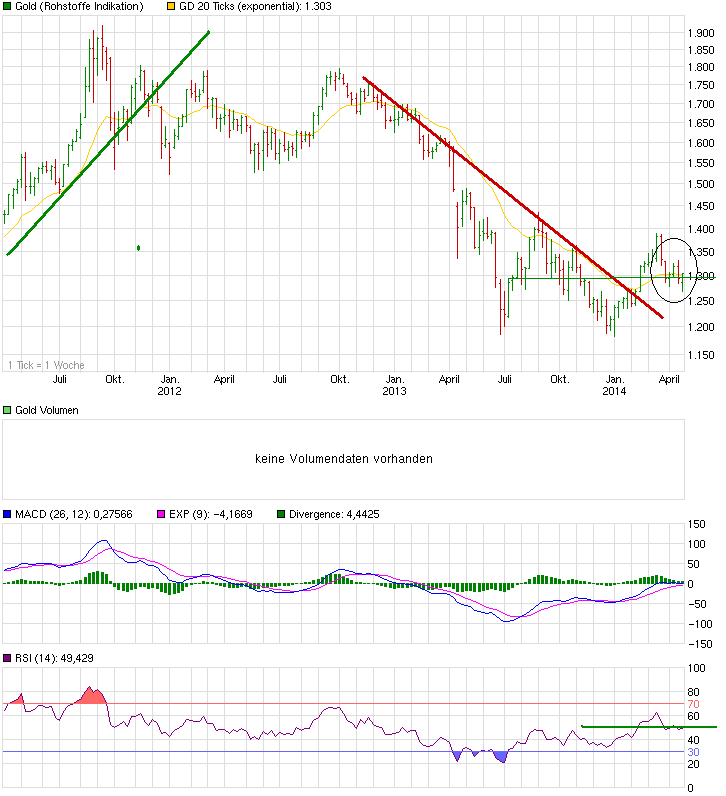Click the 20 label on RSI axis
Viewport: 726px width, 796px height.
click(694, 764)
